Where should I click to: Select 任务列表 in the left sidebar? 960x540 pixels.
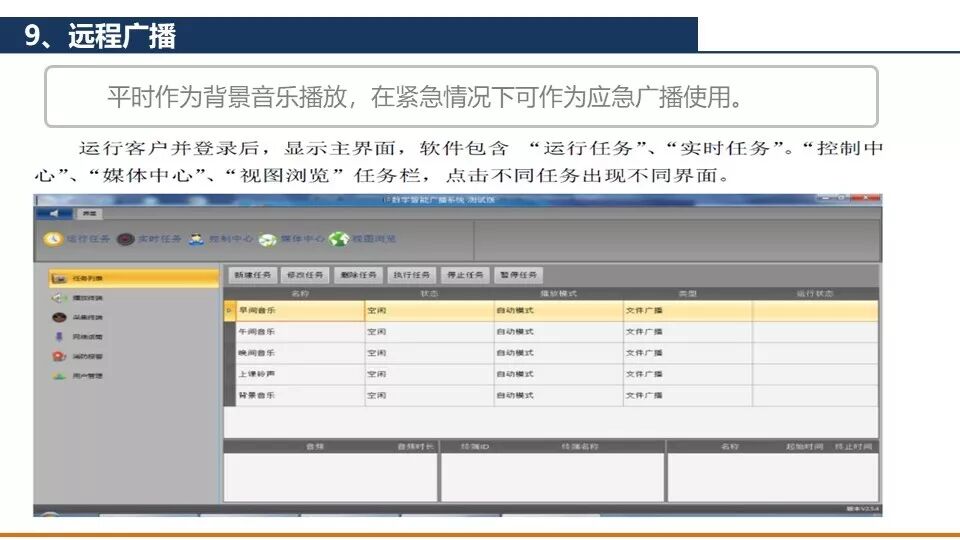[x=133, y=279]
